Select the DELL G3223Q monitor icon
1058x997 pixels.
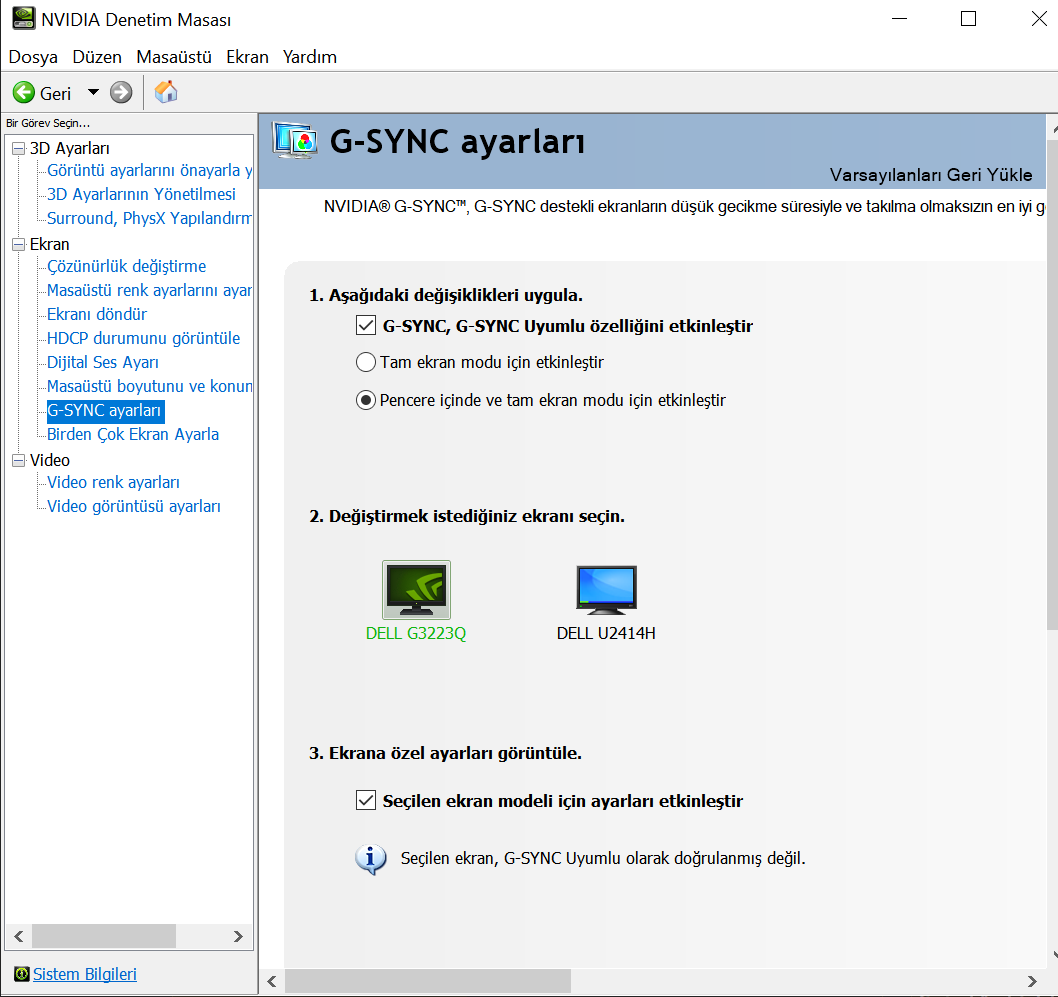pos(416,590)
